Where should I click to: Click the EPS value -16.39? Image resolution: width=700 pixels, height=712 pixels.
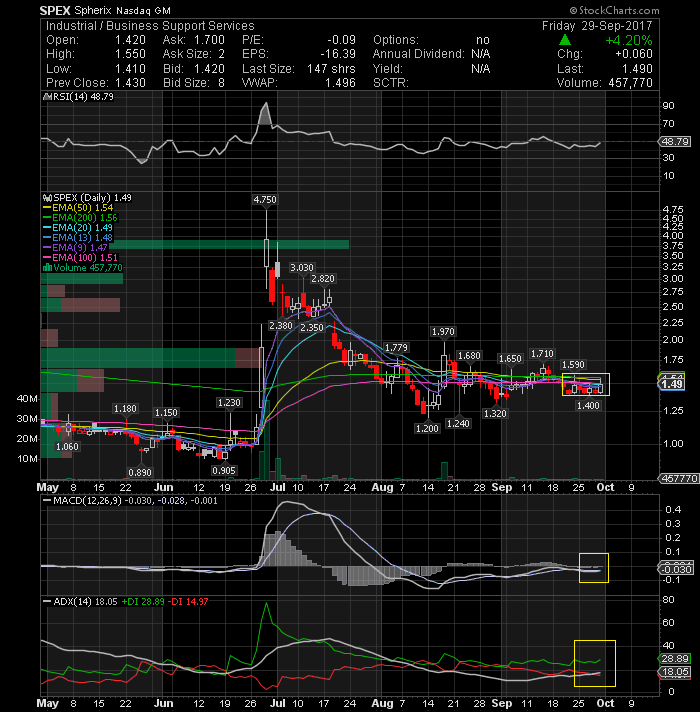[x=338, y=54]
